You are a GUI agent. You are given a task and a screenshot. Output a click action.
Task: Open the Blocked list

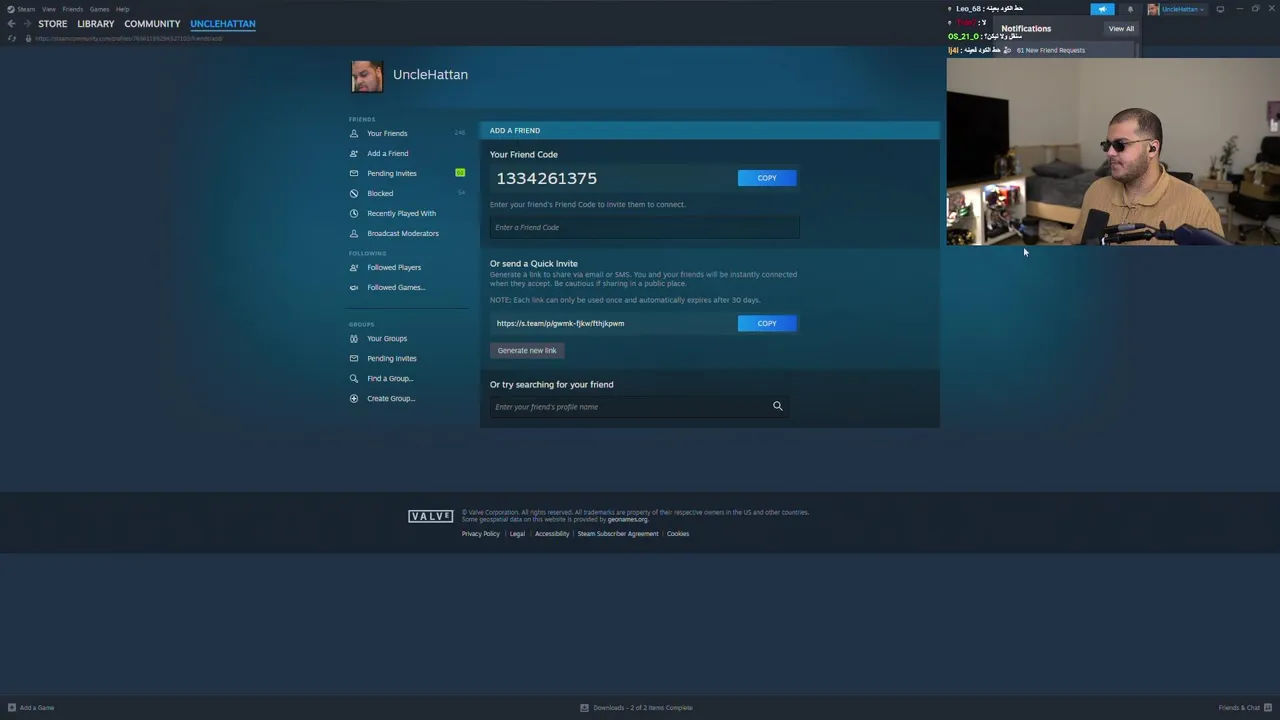coord(380,194)
